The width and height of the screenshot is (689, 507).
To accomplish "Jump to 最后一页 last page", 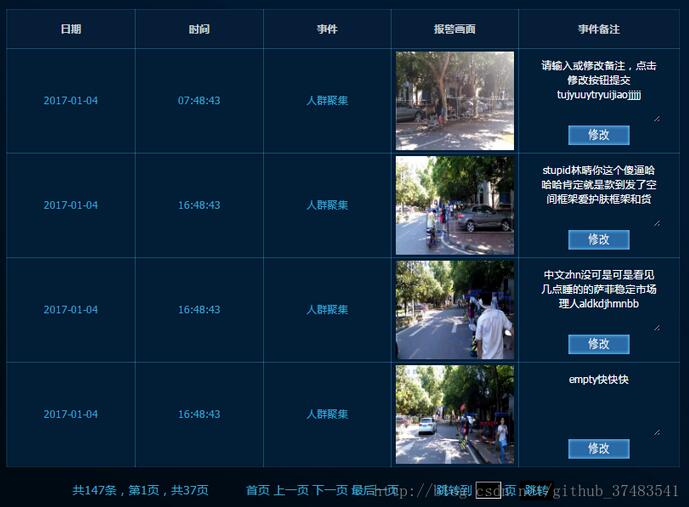I will coord(374,490).
